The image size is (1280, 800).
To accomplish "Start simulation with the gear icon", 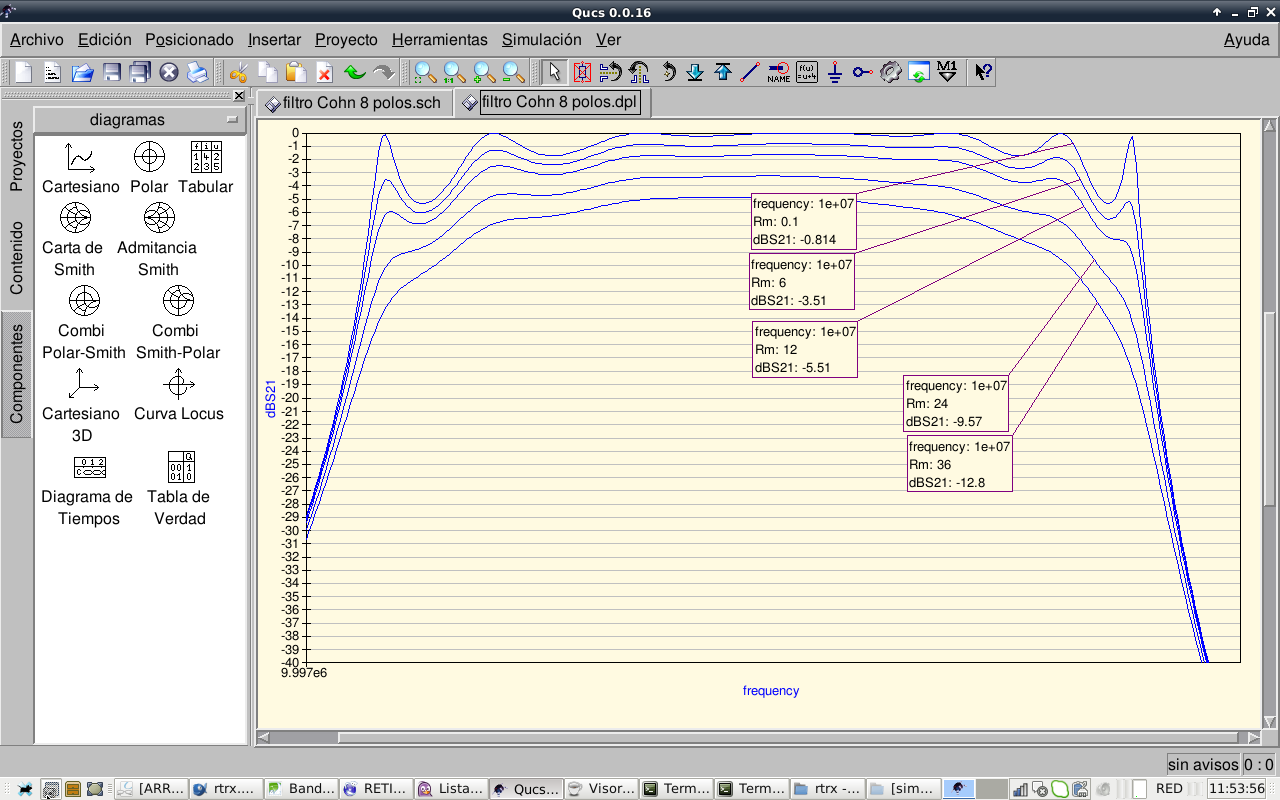I will point(891,72).
